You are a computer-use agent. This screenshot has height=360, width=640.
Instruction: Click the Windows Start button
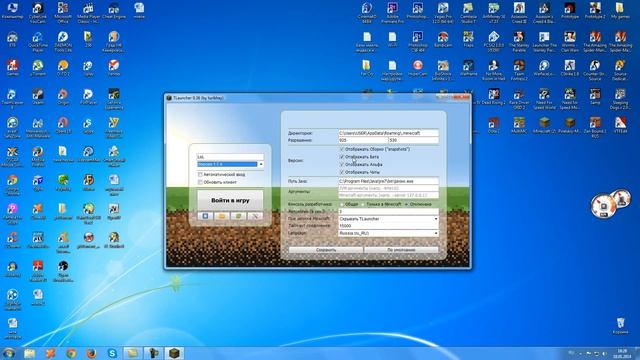pos(8,353)
